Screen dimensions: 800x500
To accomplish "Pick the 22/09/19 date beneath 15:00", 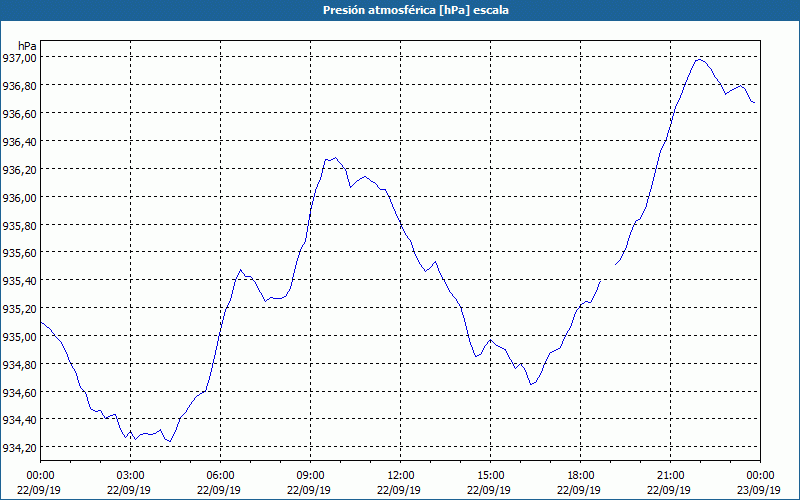I will (x=489, y=490).
